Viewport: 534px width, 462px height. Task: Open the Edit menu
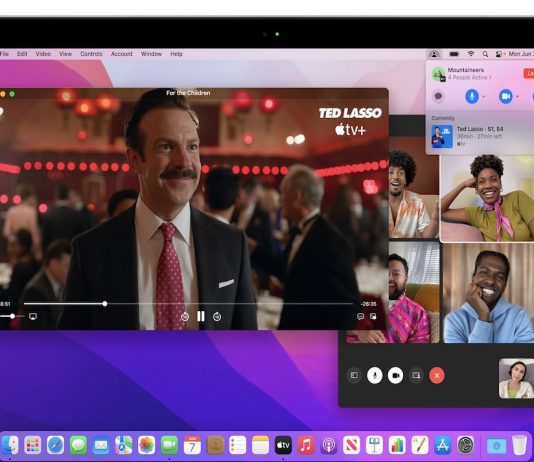(x=22, y=54)
